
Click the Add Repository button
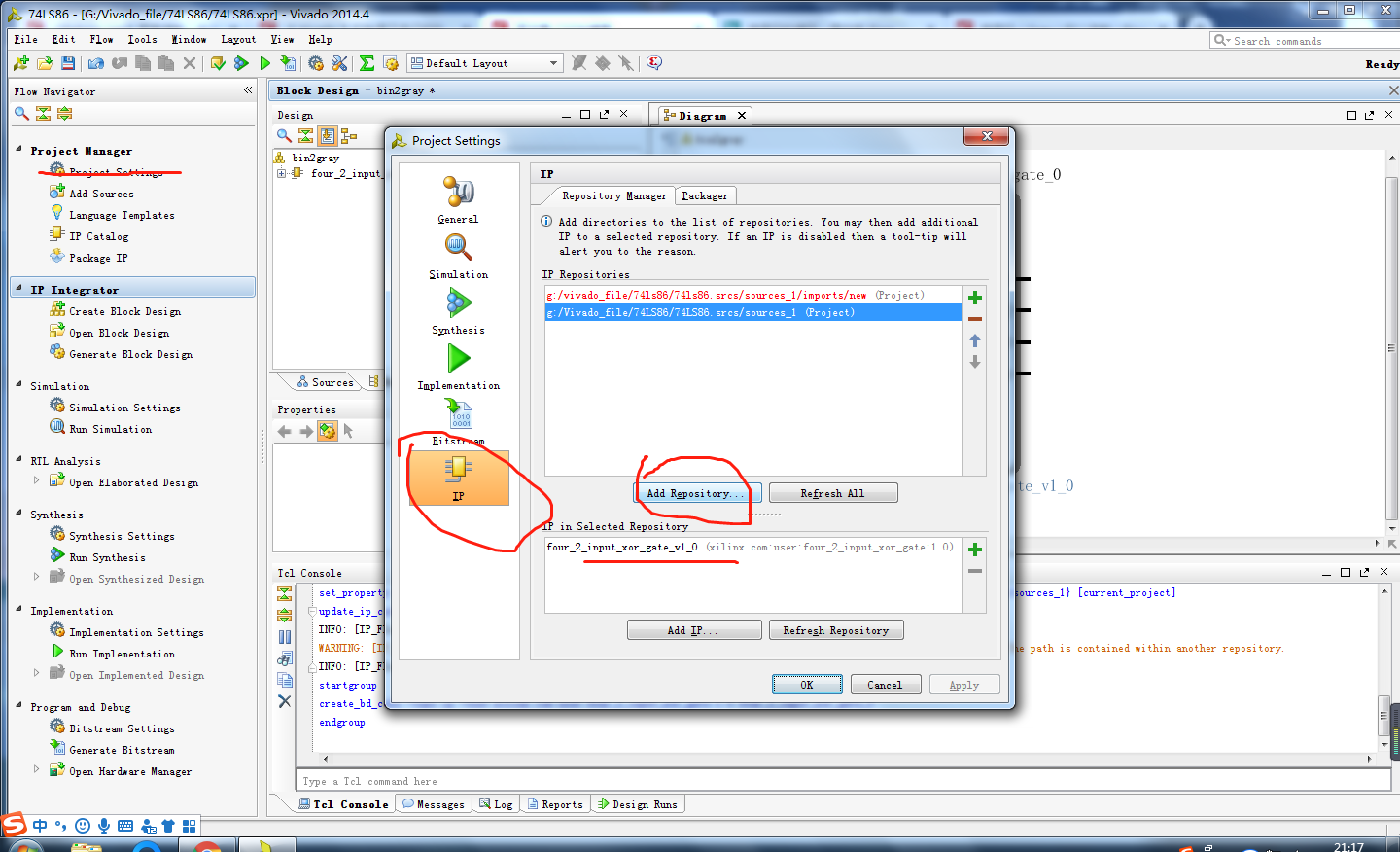(x=698, y=493)
